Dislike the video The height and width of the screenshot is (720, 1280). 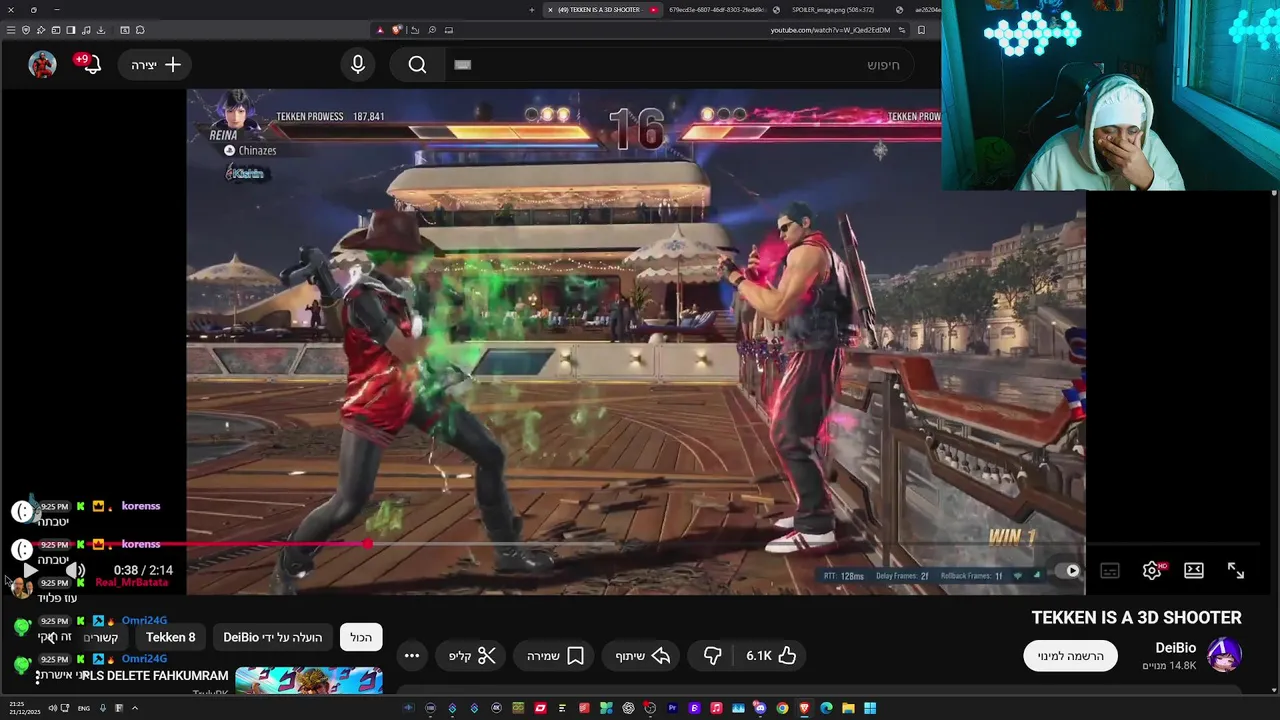(x=712, y=656)
